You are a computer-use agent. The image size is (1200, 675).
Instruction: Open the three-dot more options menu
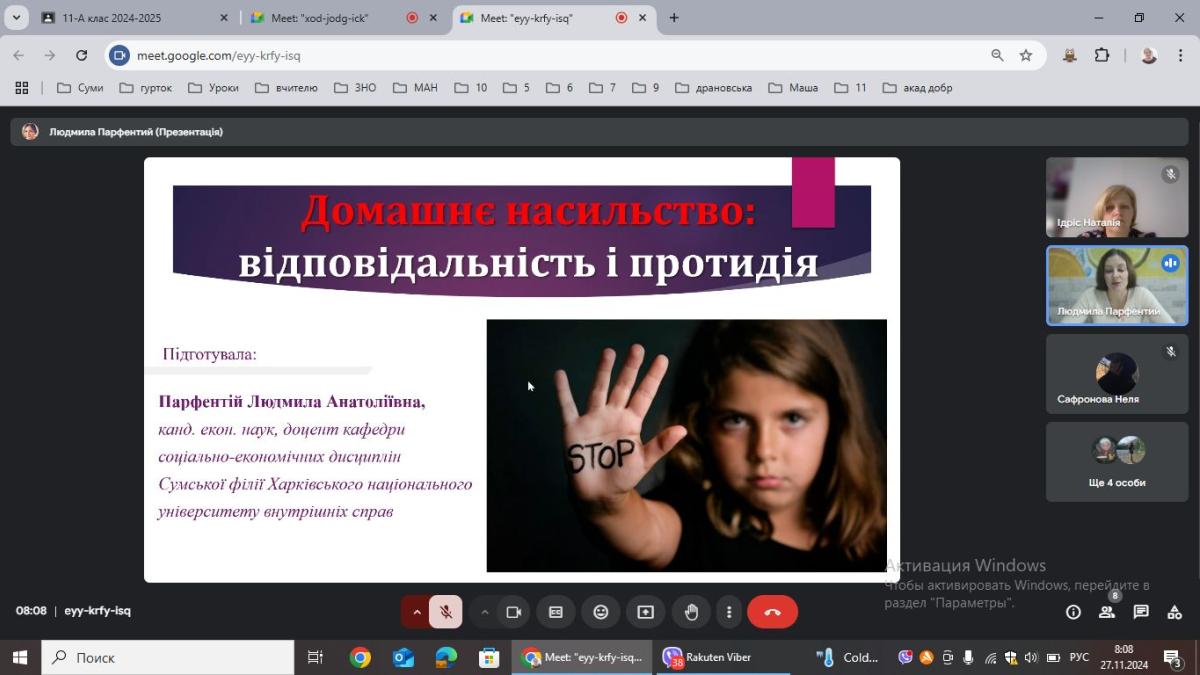click(x=729, y=612)
